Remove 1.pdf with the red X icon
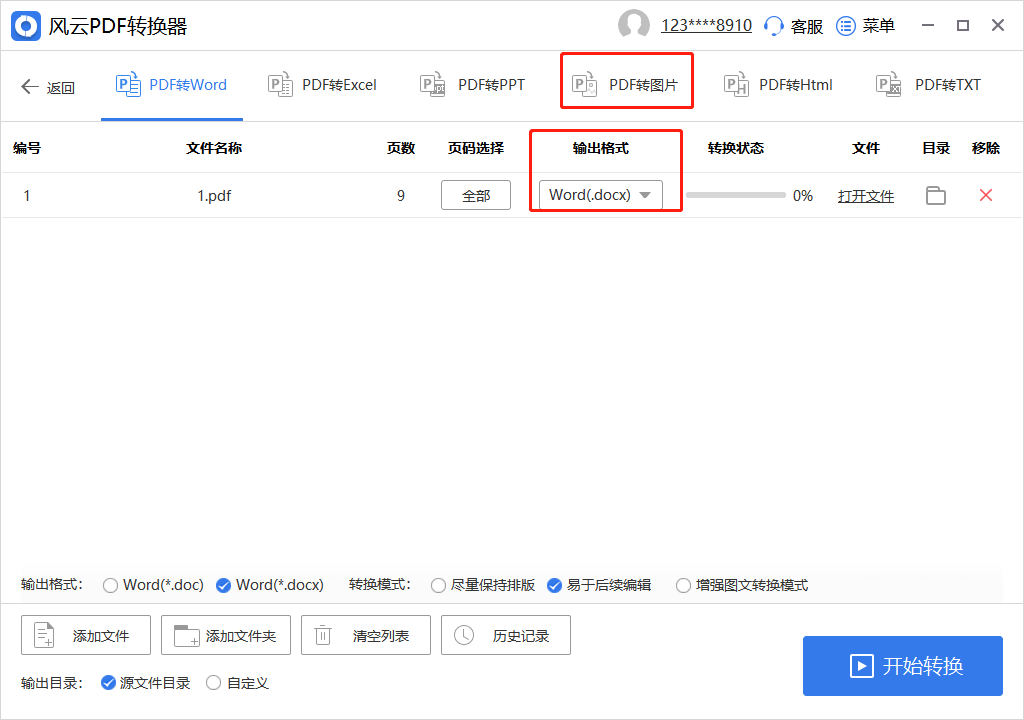This screenshot has width=1024, height=720. (986, 195)
